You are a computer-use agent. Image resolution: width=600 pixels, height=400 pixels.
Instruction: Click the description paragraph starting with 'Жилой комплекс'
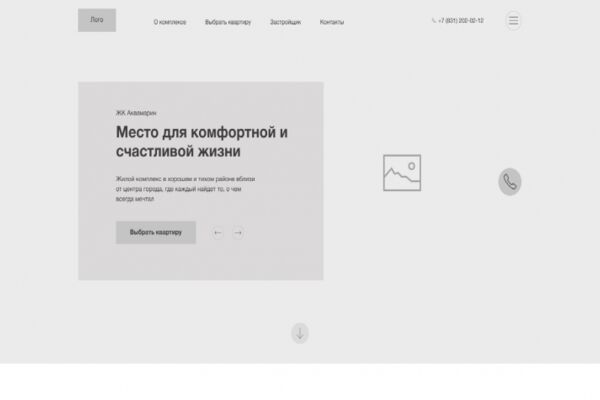click(x=186, y=189)
